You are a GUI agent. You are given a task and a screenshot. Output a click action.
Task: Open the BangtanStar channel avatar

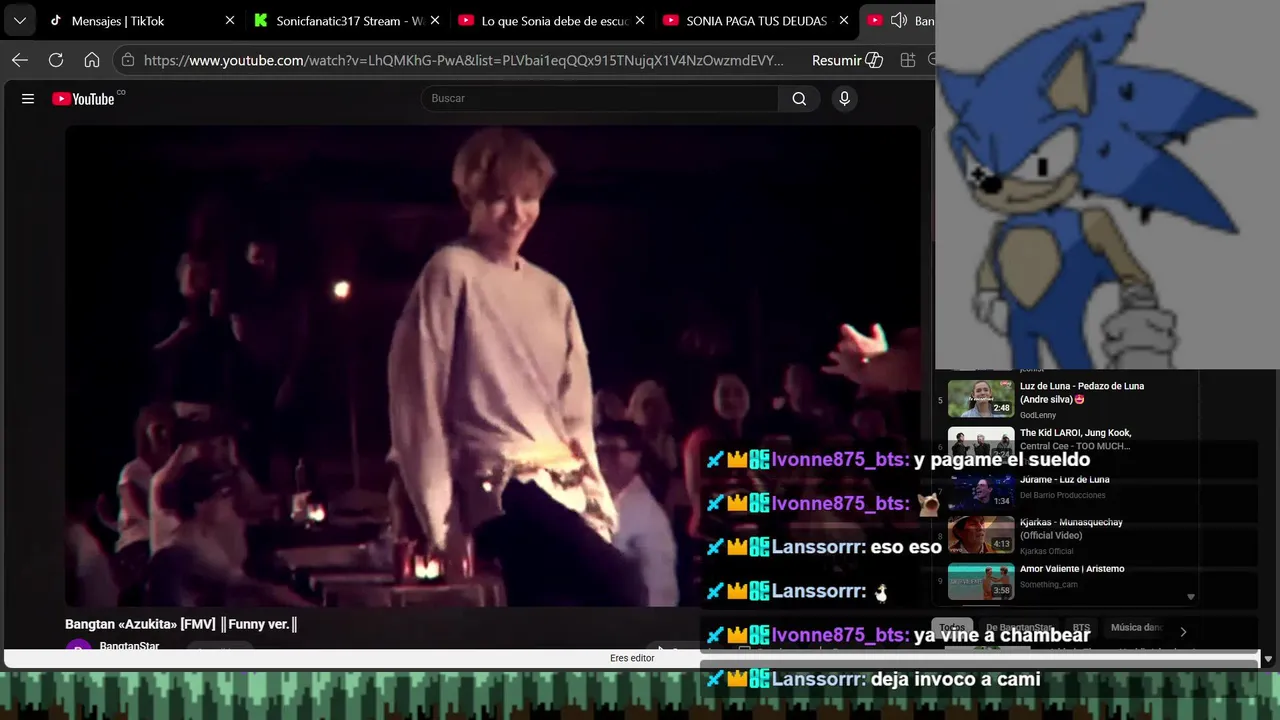coord(78,648)
